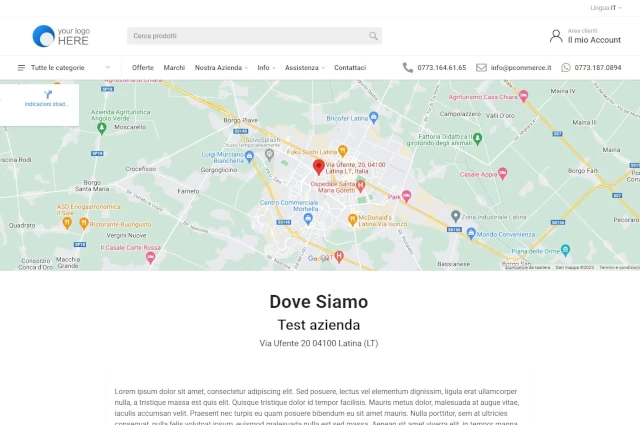The width and height of the screenshot is (640, 425).
Task: Click the McDonald's Latina Via Isonzo marker
Action: pos(352,219)
